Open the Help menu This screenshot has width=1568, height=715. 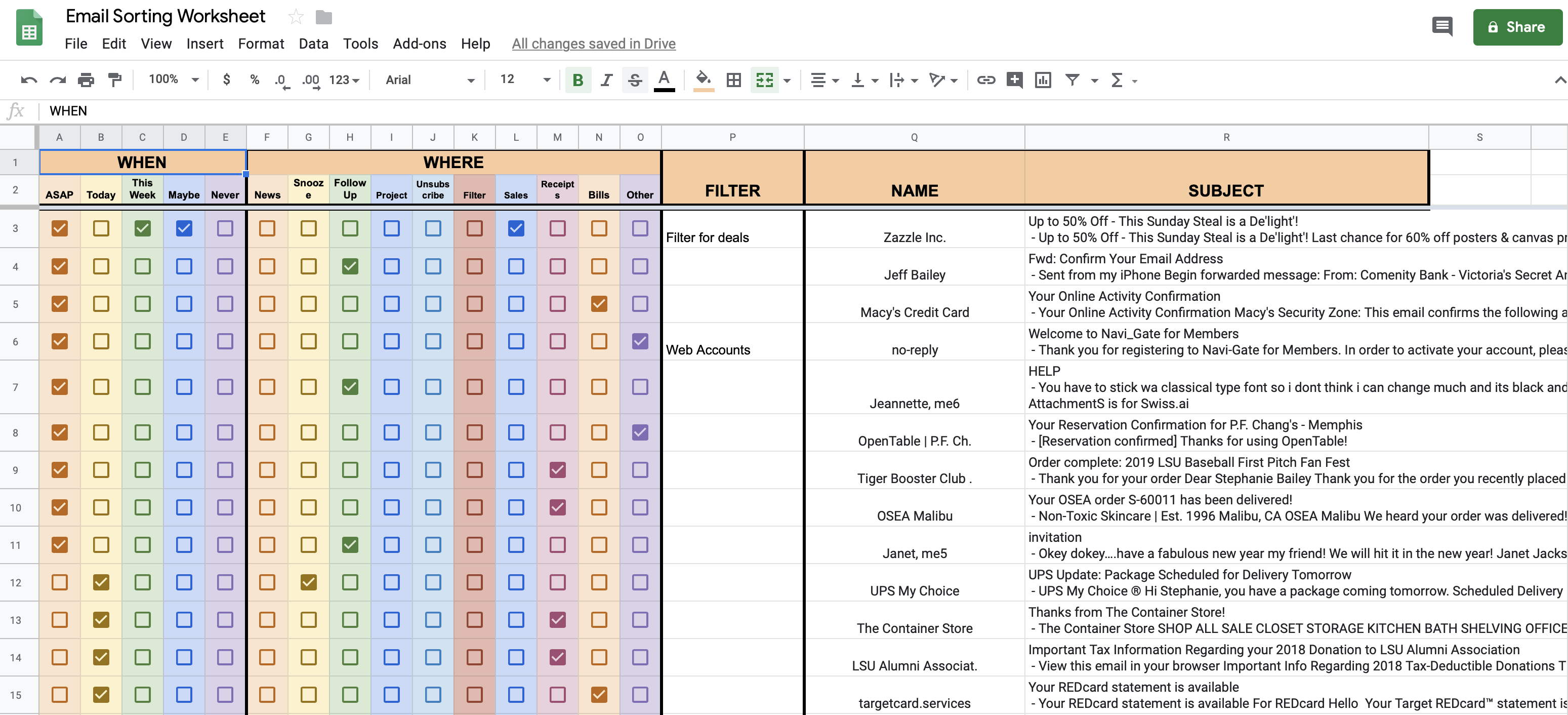(475, 44)
